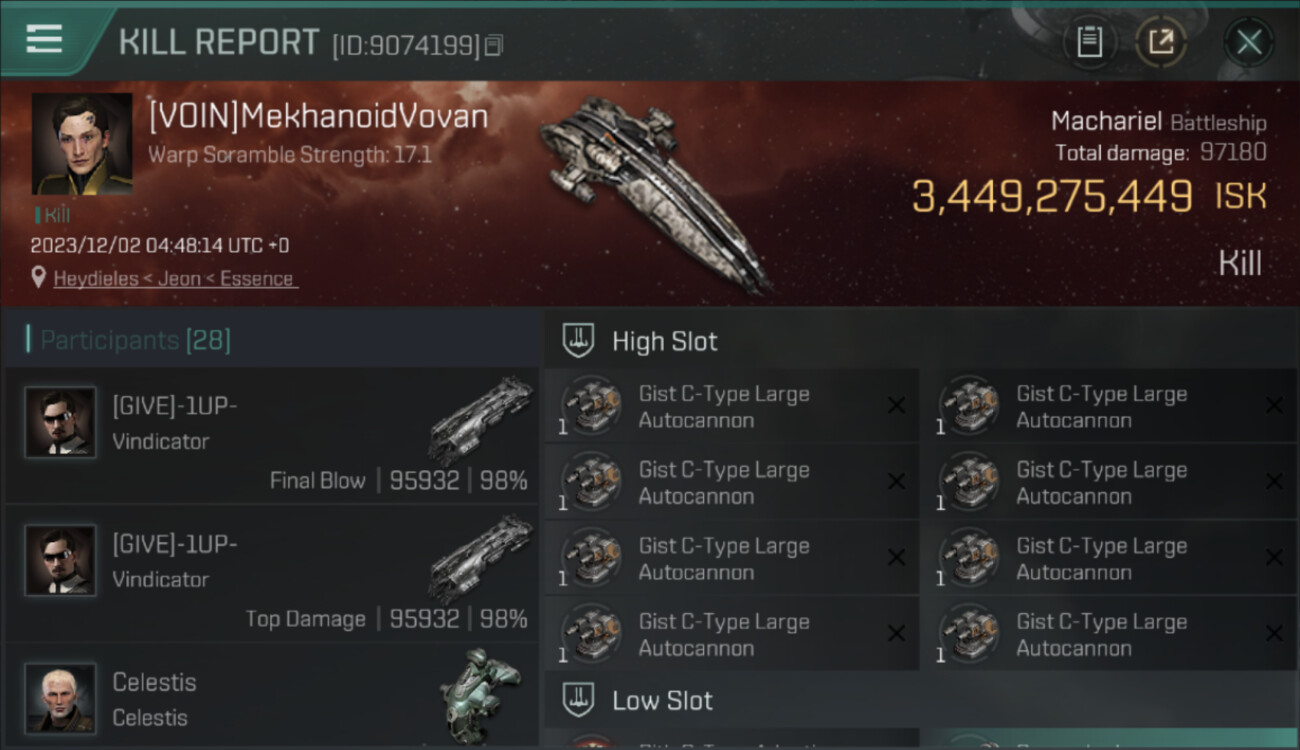This screenshot has width=1300, height=750.
Task: Click the Low Slot section icon
Action: point(578,700)
